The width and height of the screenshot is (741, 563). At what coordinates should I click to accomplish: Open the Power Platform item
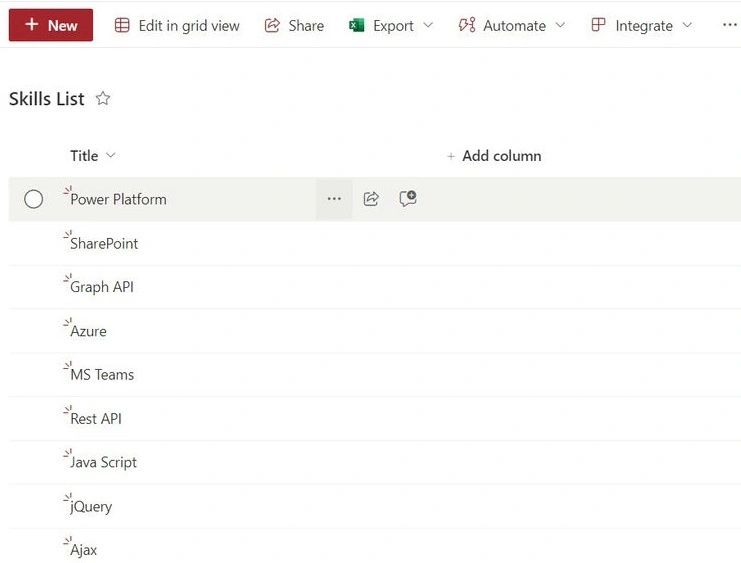click(x=118, y=199)
